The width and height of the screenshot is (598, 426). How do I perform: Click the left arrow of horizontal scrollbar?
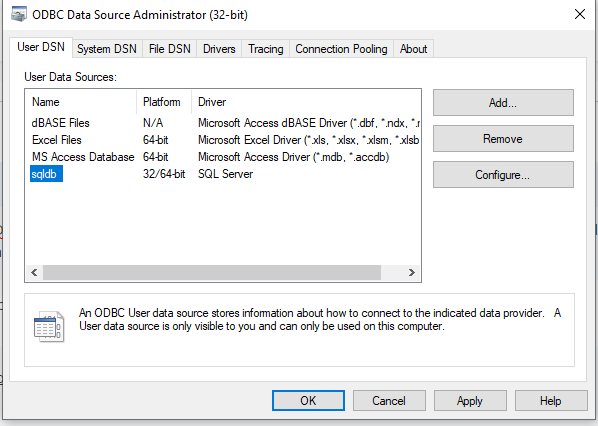(34, 272)
